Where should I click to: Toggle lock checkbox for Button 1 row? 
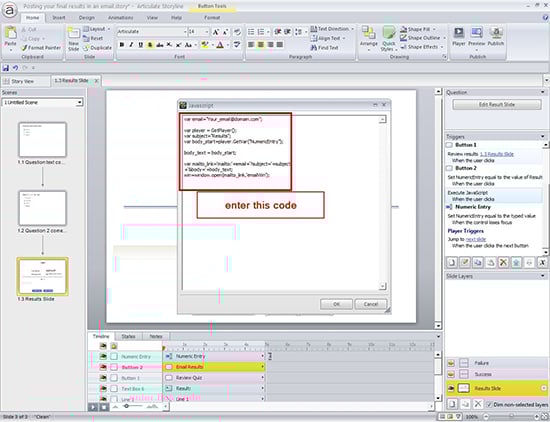pyautogui.click(x=114, y=378)
